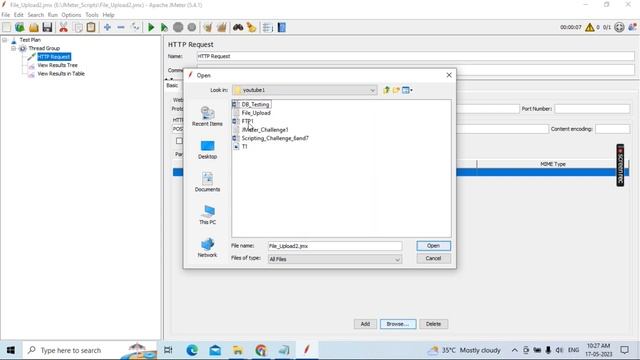The width and height of the screenshot is (640, 360).
Task: Collapse the Test Plan tree node
Action: (x=4, y=40)
